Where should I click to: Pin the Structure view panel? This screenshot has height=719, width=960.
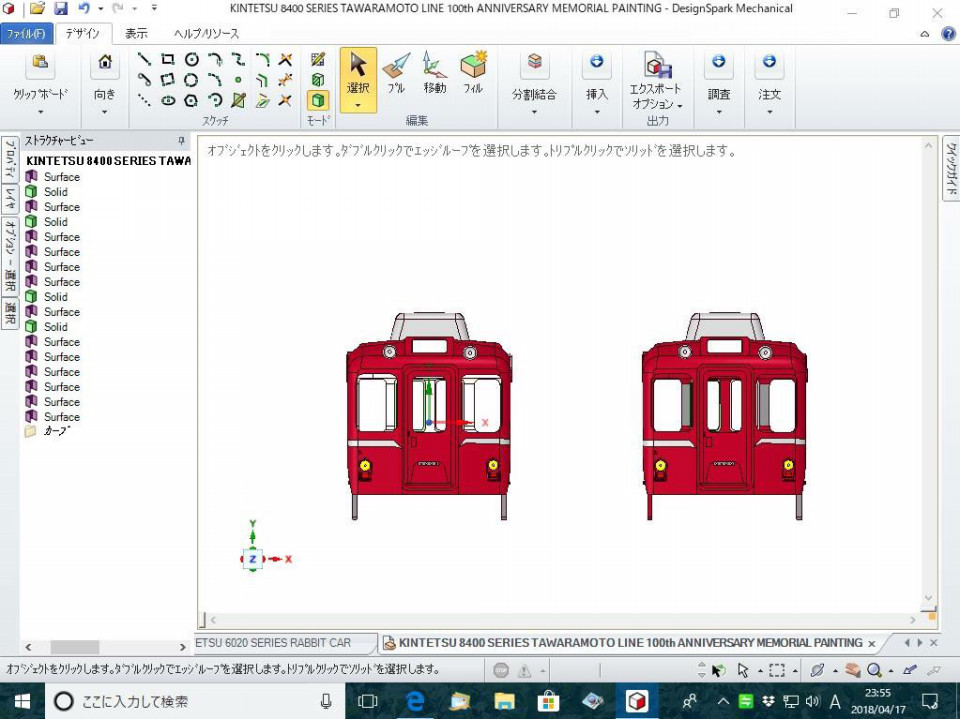coord(181,141)
